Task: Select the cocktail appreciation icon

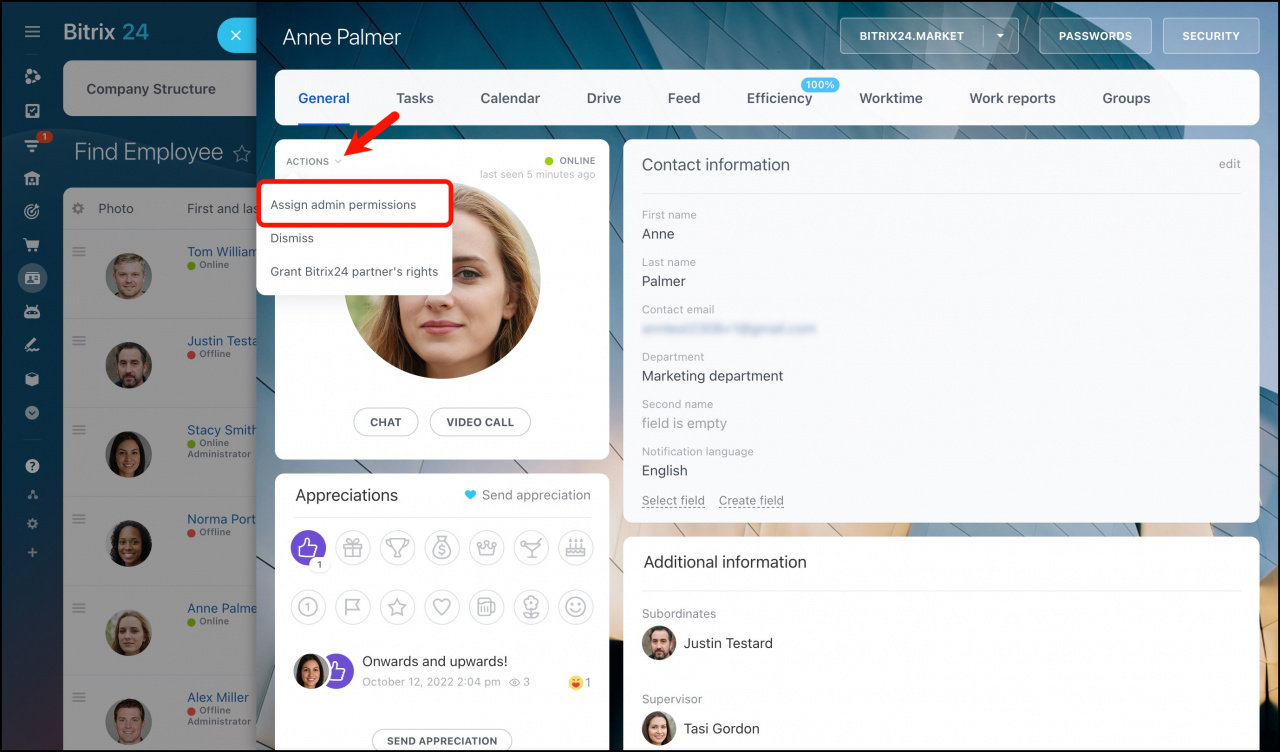Action: point(531,548)
